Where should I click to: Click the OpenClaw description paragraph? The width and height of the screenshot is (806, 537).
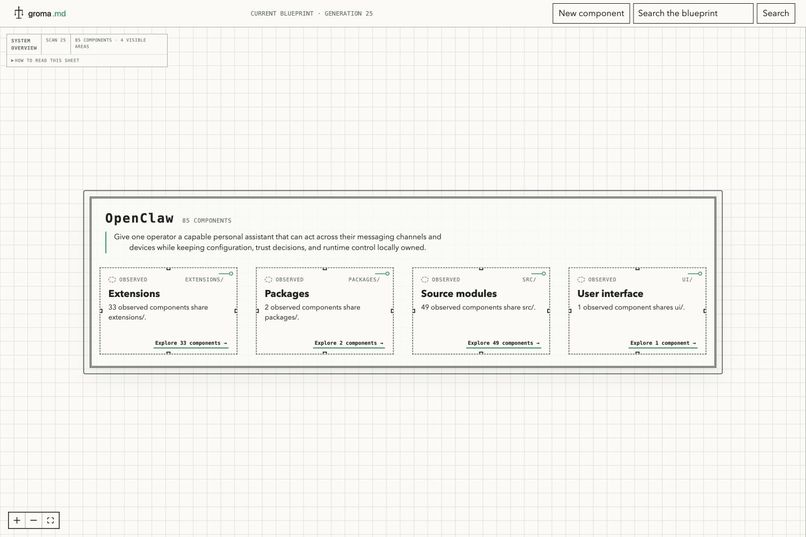point(278,242)
